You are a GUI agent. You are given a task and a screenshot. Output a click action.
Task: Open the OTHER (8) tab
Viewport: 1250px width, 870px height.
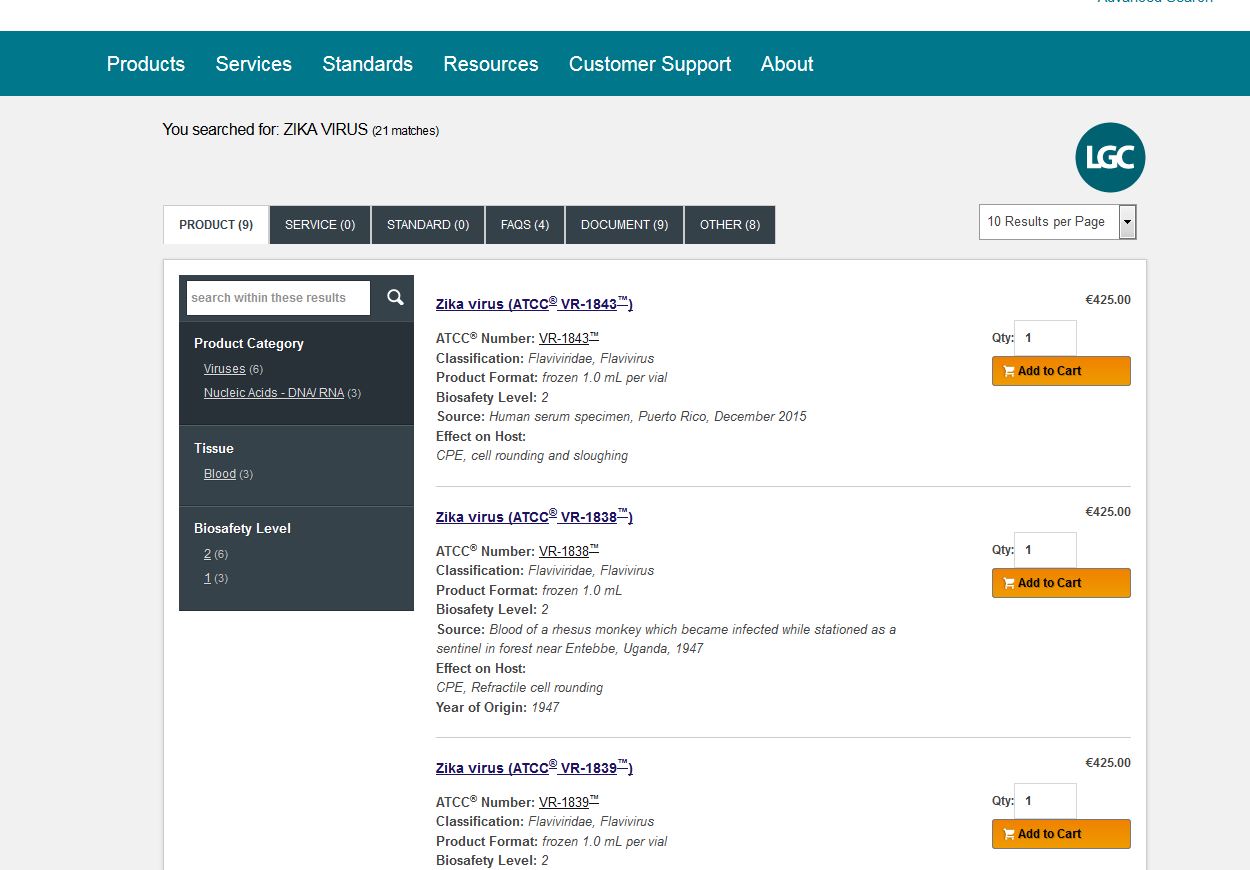click(729, 225)
